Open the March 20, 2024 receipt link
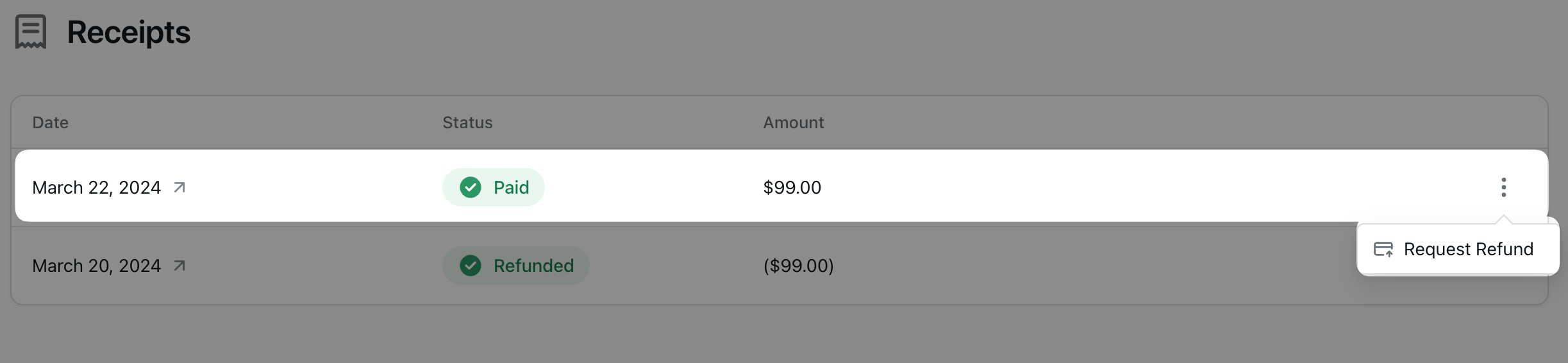 tap(96, 266)
